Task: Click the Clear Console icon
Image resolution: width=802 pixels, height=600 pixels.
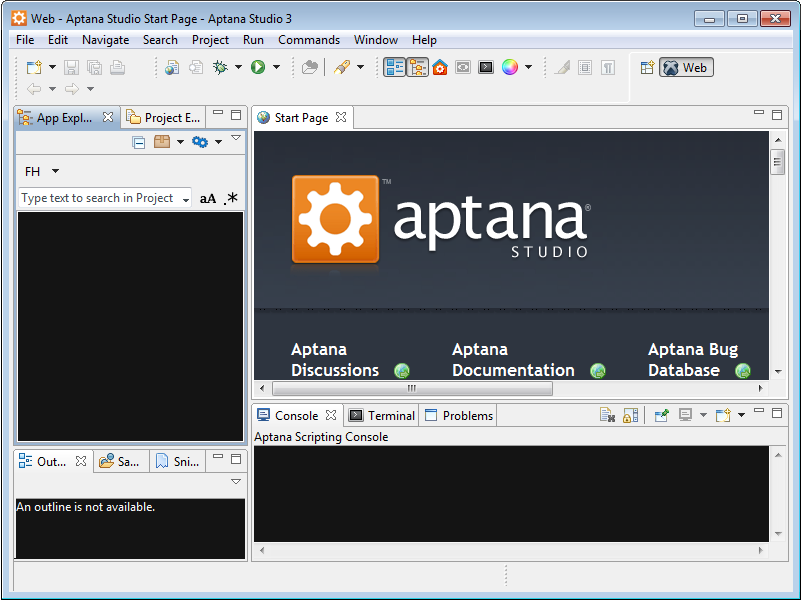Action: (607, 415)
